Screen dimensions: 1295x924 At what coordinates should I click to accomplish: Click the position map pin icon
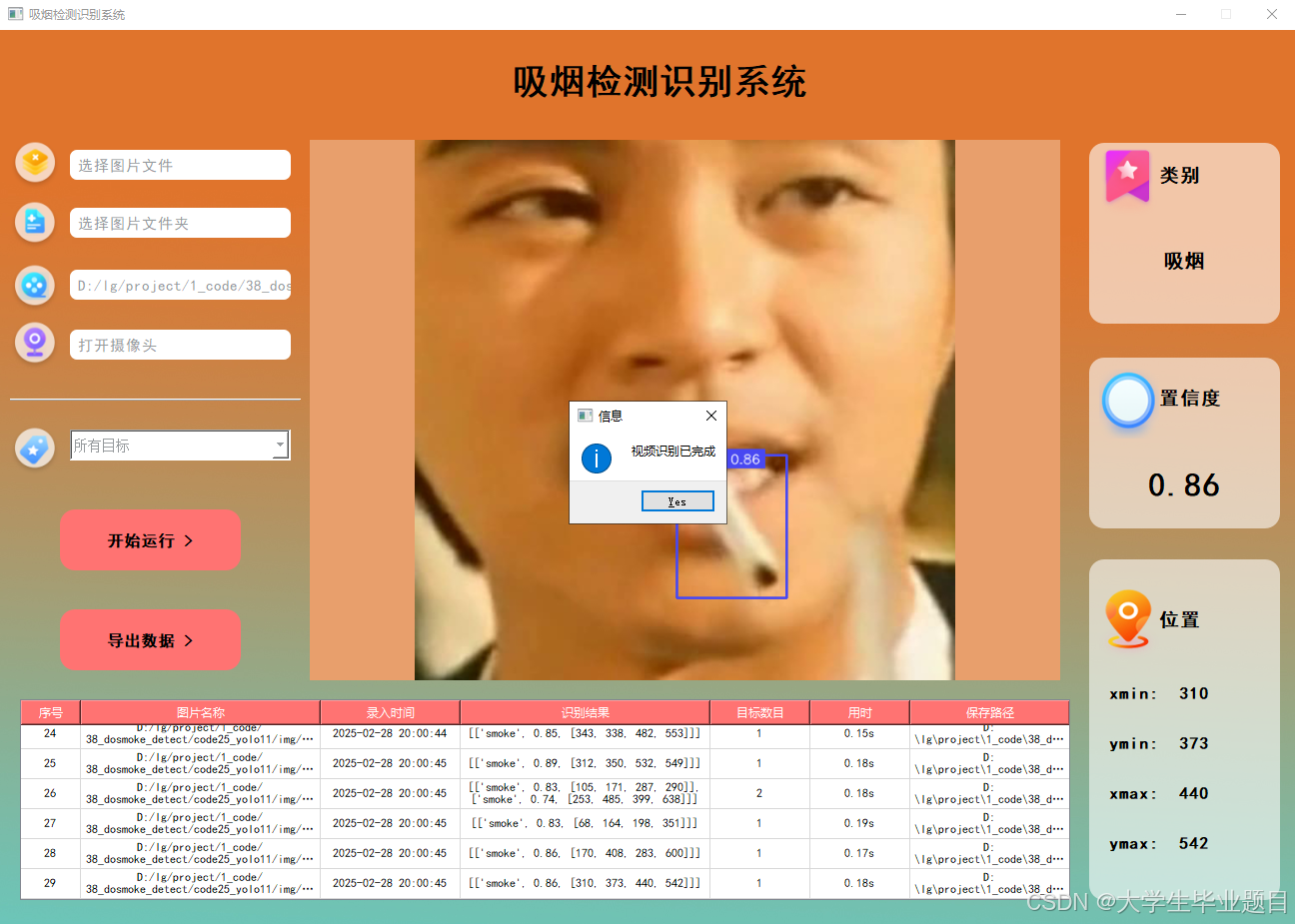pyautogui.click(x=1128, y=618)
